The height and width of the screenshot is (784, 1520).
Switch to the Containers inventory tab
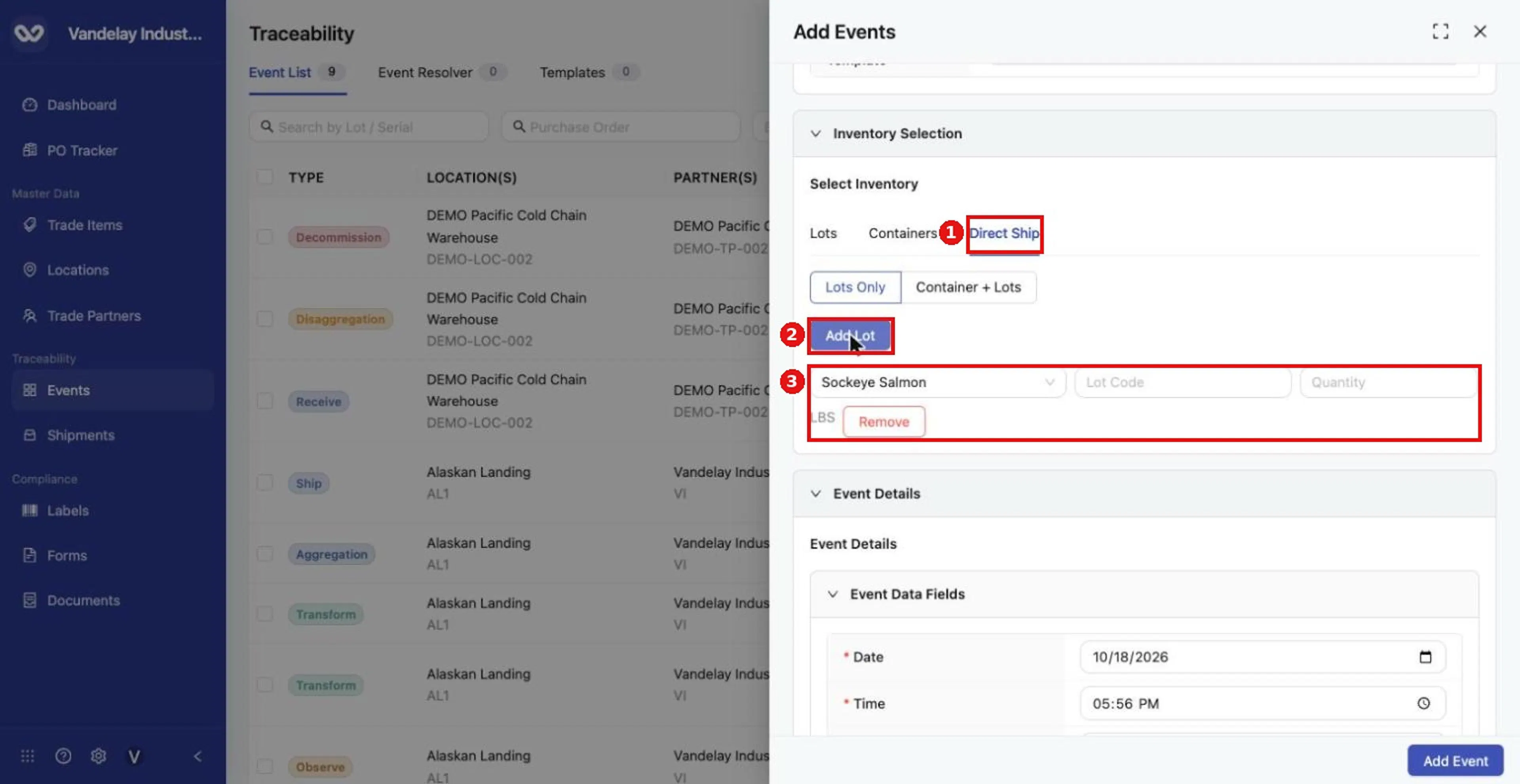pos(902,233)
